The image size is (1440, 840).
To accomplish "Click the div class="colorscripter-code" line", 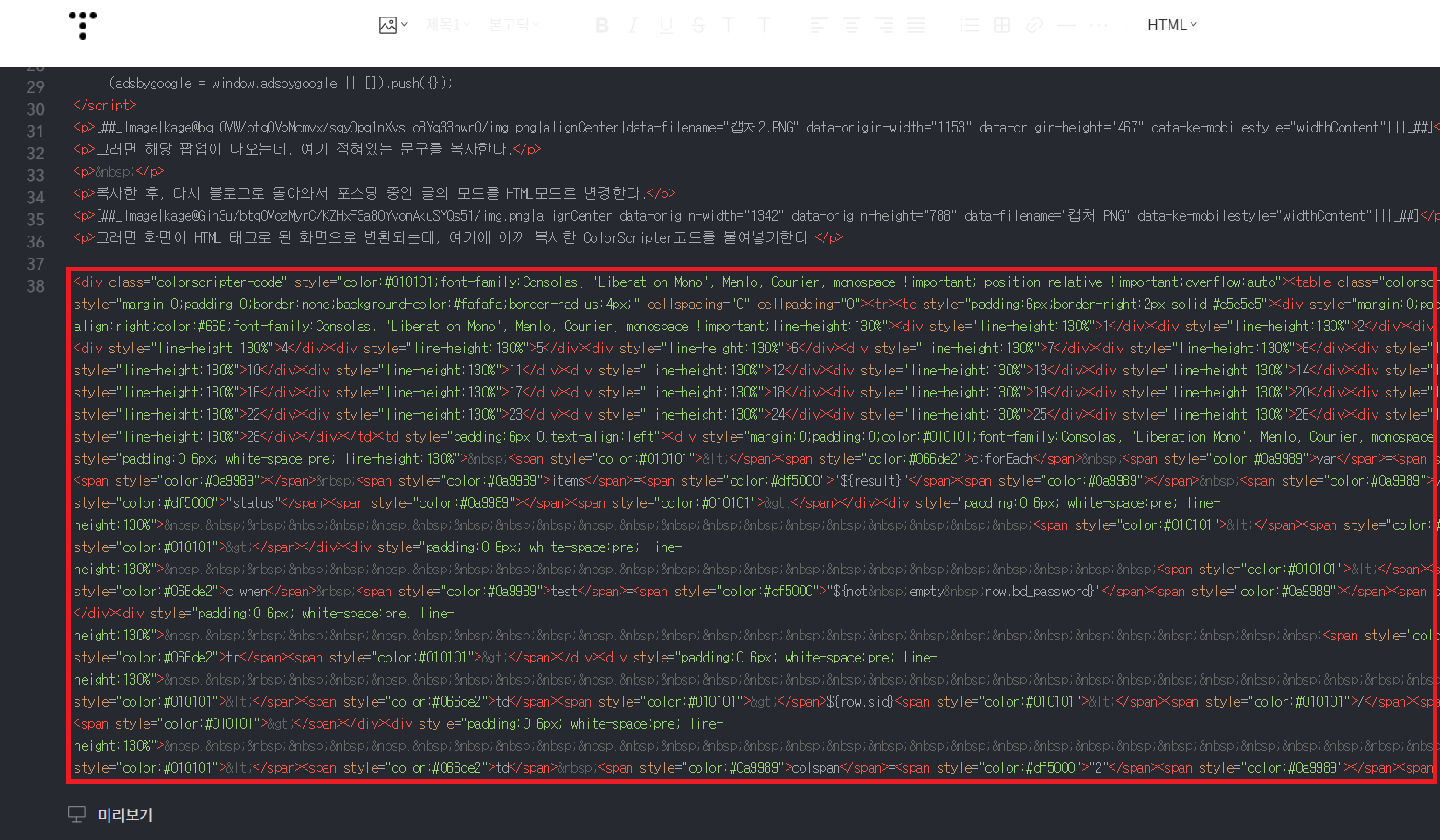I will tap(755, 282).
